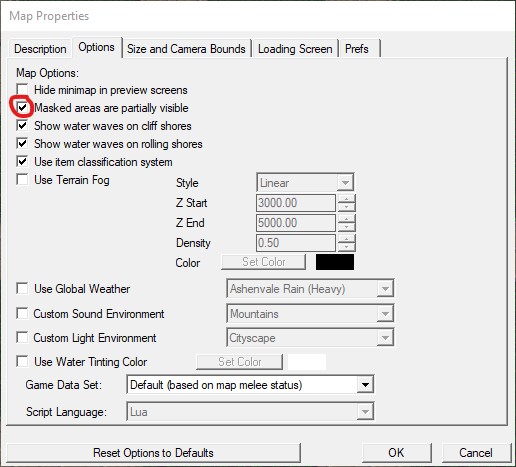Increase Z End with the up arrow
The image size is (516, 467).
point(347,219)
